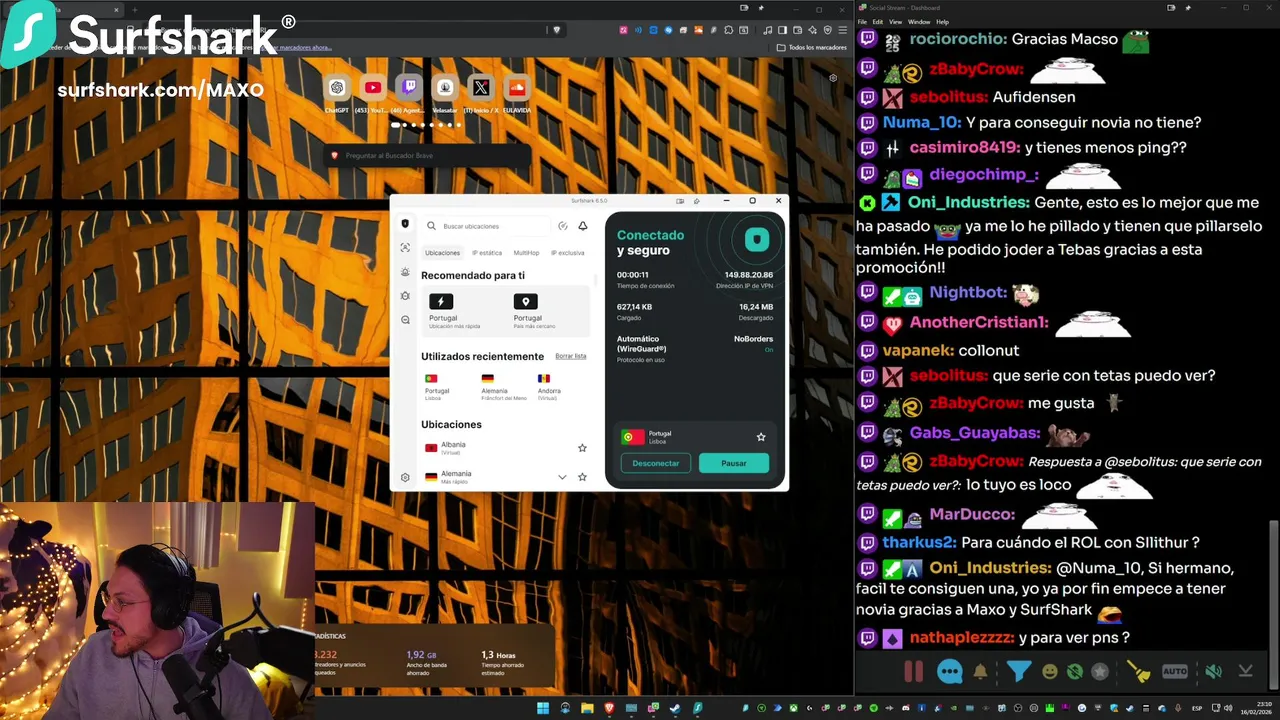Image resolution: width=1280 pixels, height=720 pixels.
Task: Click the Borrar lista link
Action: click(x=571, y=356)
